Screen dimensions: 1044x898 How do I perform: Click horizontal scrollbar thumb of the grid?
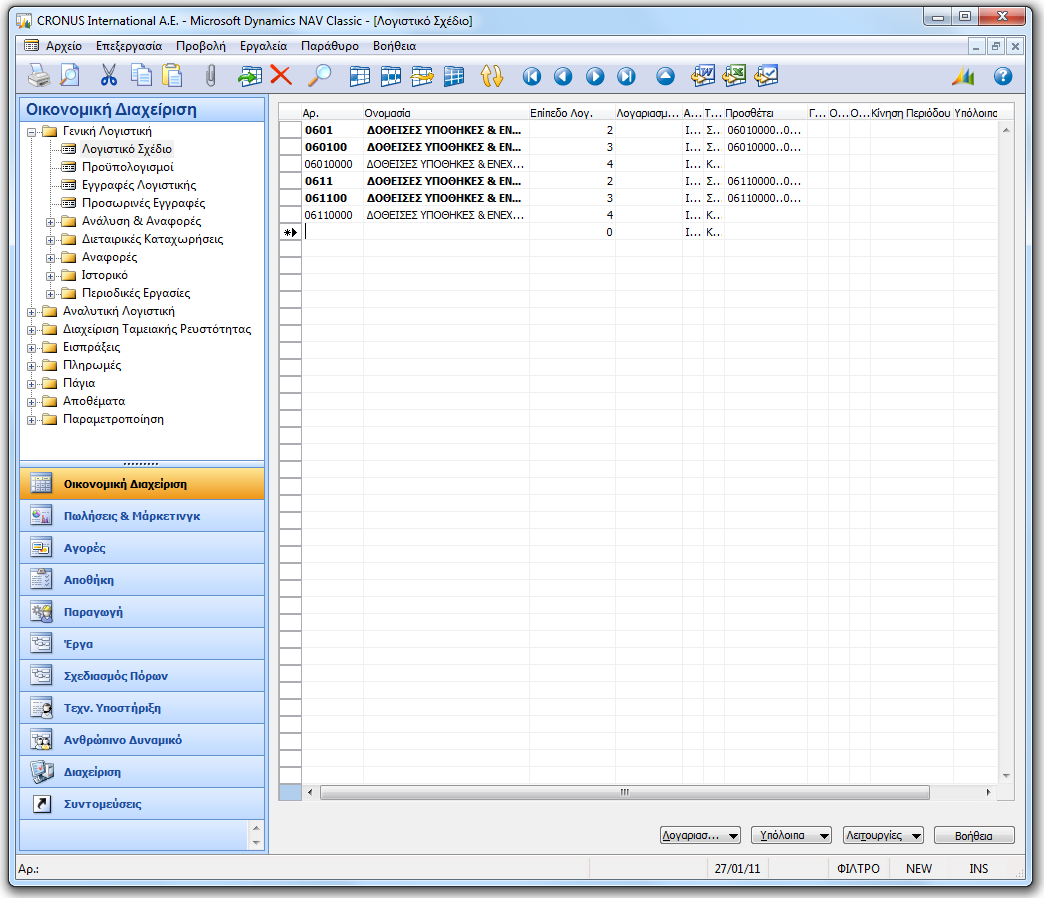(x=625, y=792)
